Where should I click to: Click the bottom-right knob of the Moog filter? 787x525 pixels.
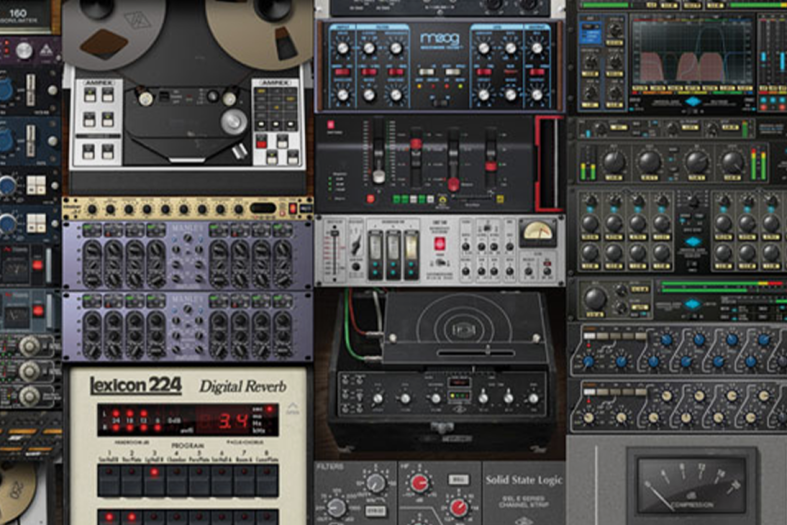(537, 94)
